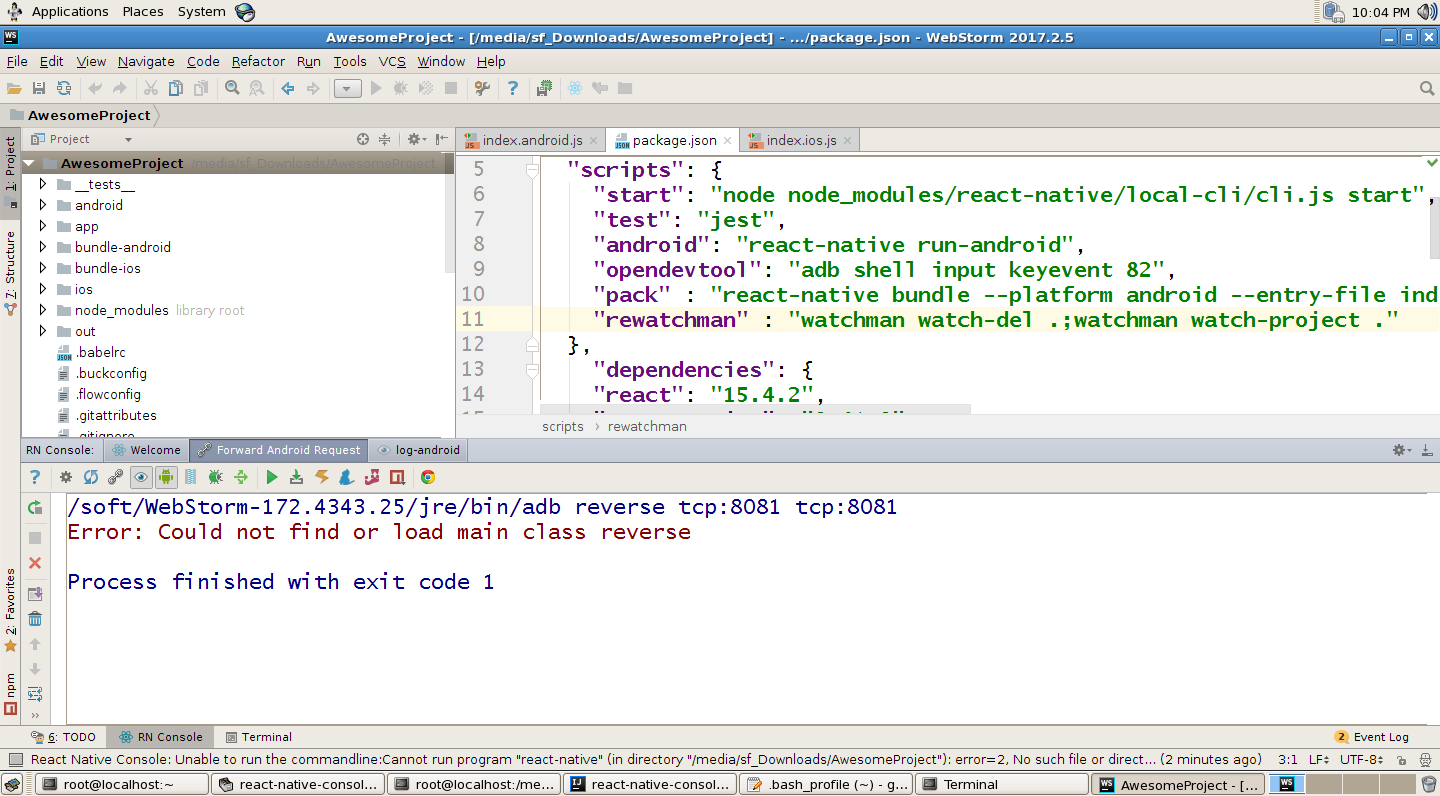Run the green play icon in RN Console toolbar
Image resolution: width=1440 pixels, height=796 pixels.
[272, 477]
